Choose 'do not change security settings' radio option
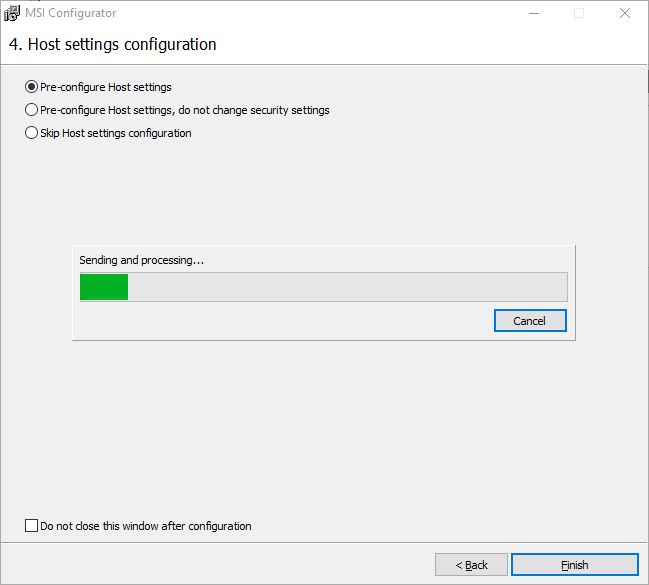Screen dimensions: 649x585 tap(31, 110)
